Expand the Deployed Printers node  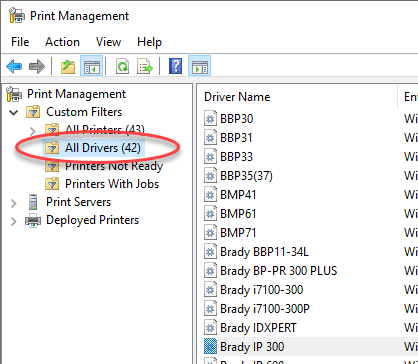(x=14, y=221)
